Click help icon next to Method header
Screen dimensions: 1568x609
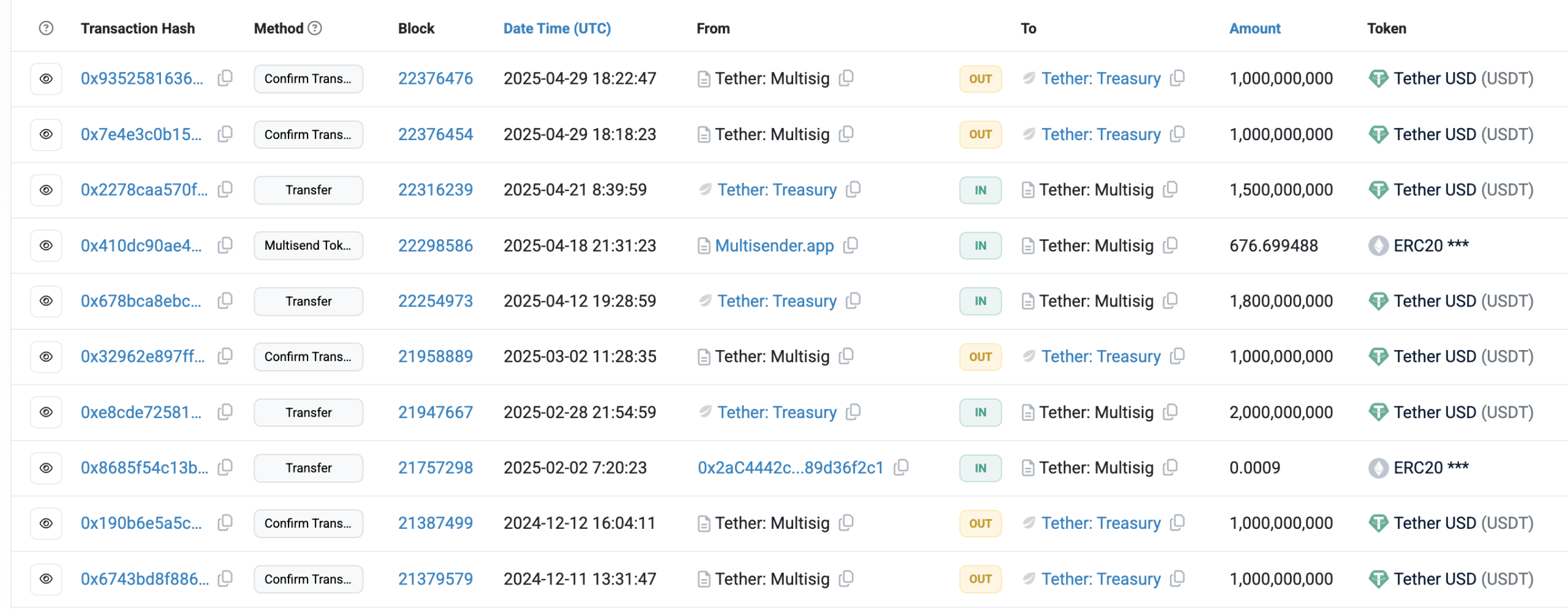click(315, 28)
